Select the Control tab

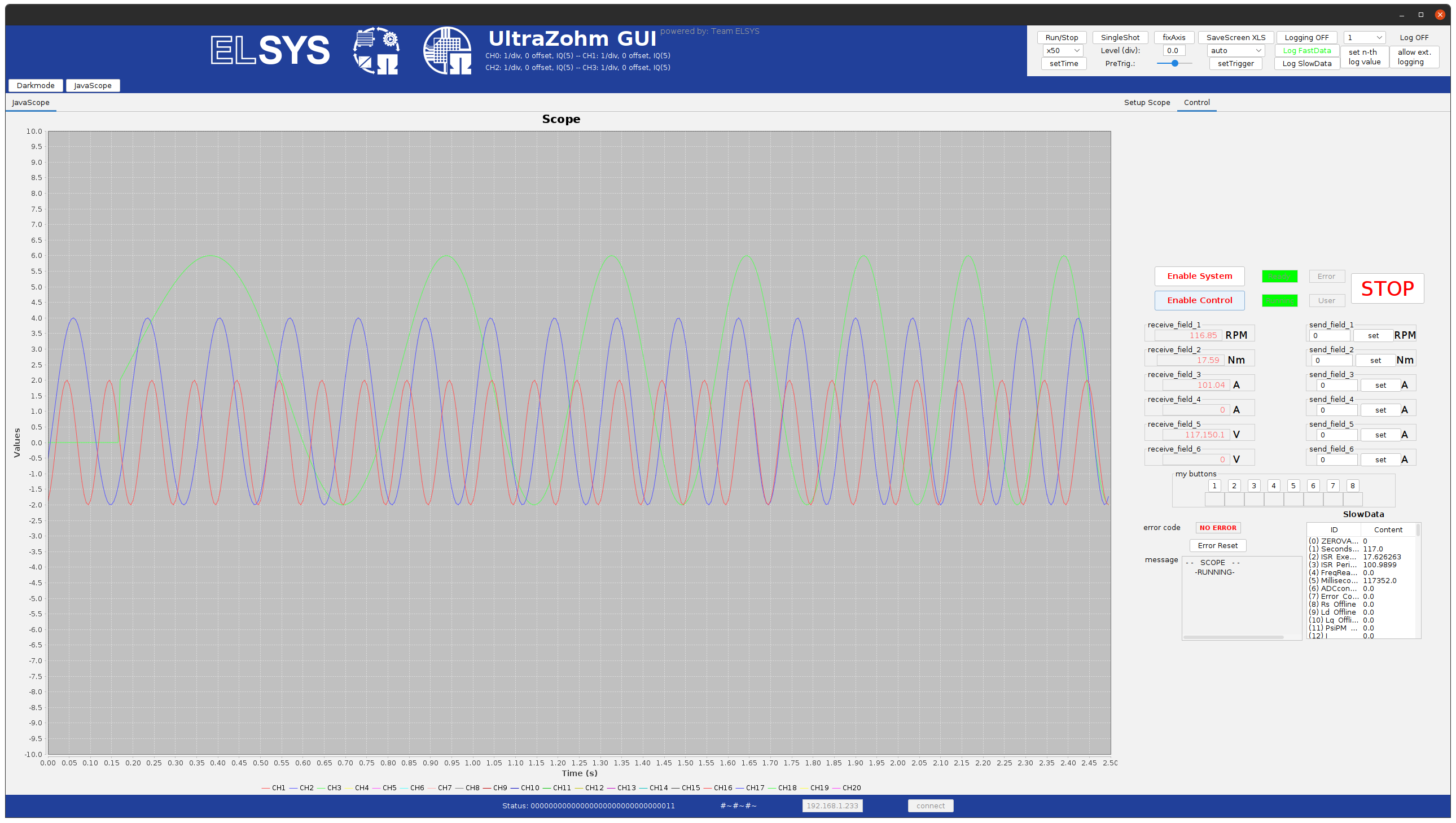(1196, 102)
